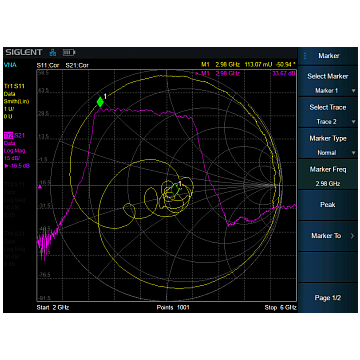This screenshot has height=360, width=360.
Task: Click the 1 U/ scale value of Tr1
Action: 8,109
